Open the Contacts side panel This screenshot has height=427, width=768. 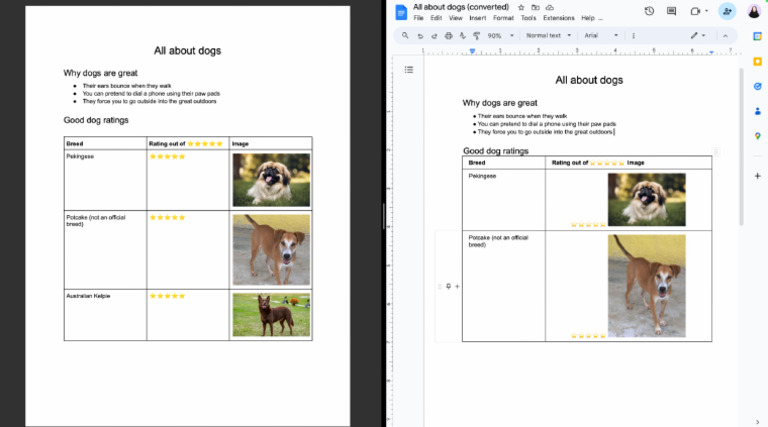(x=757, y=111)
